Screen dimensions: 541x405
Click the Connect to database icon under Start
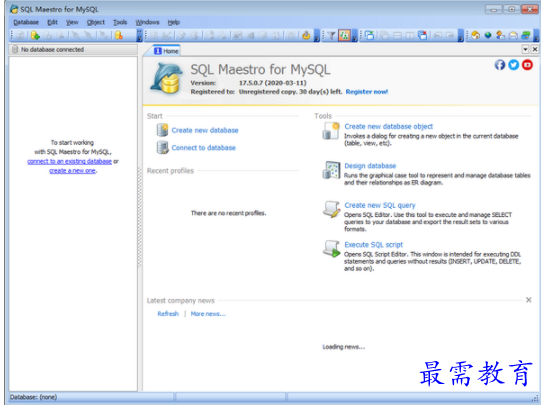click(x=162, y=147)
